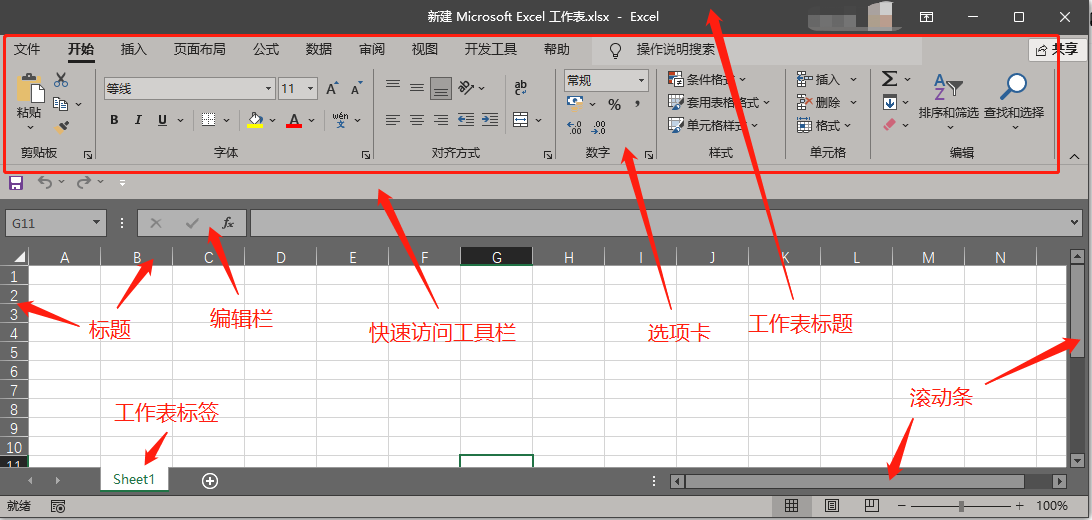This screenshot has height=520, width=1092.
Task: Select the Sheet1 worksheet tab
Action: tap(134, 480)
